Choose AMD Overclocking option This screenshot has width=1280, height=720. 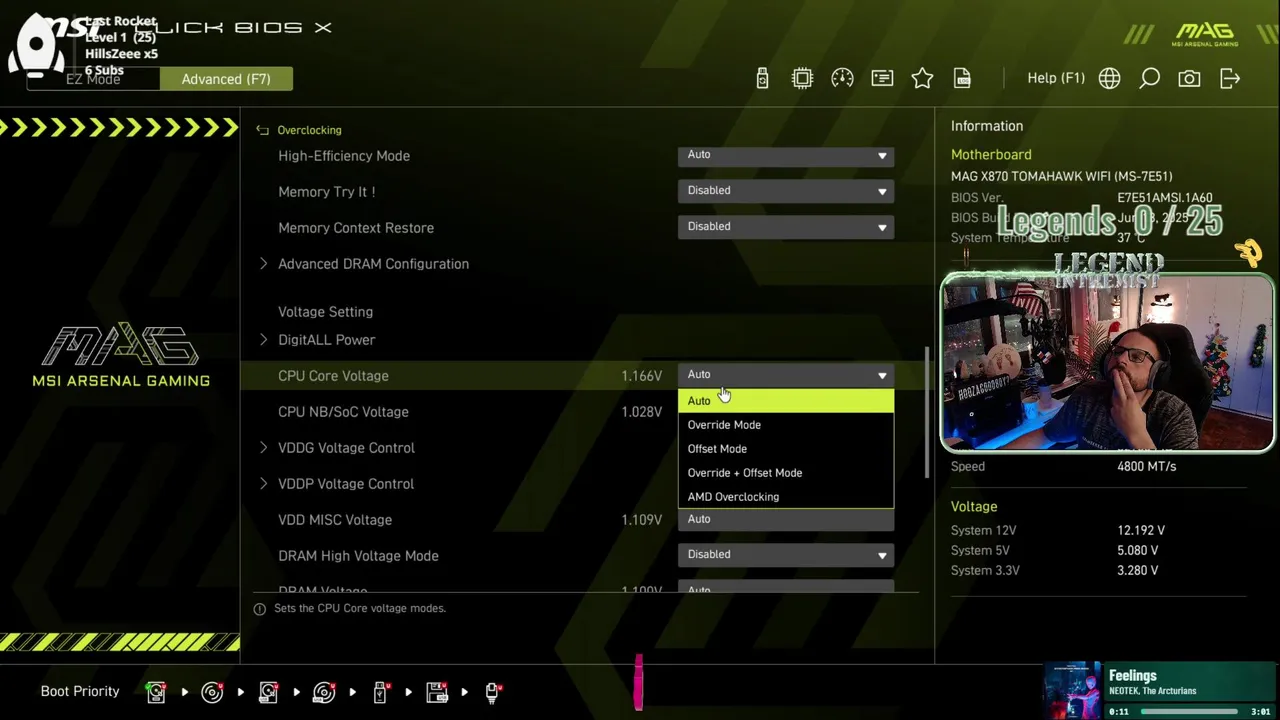coord(786,497)
